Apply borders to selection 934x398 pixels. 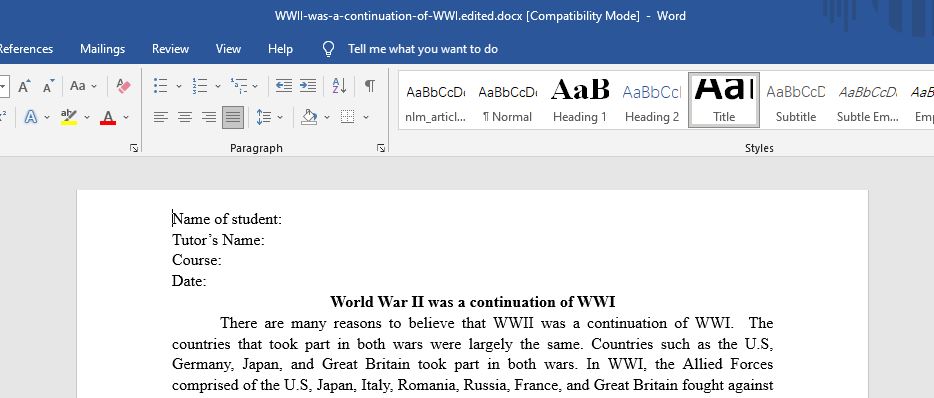[x=347, y=117]
